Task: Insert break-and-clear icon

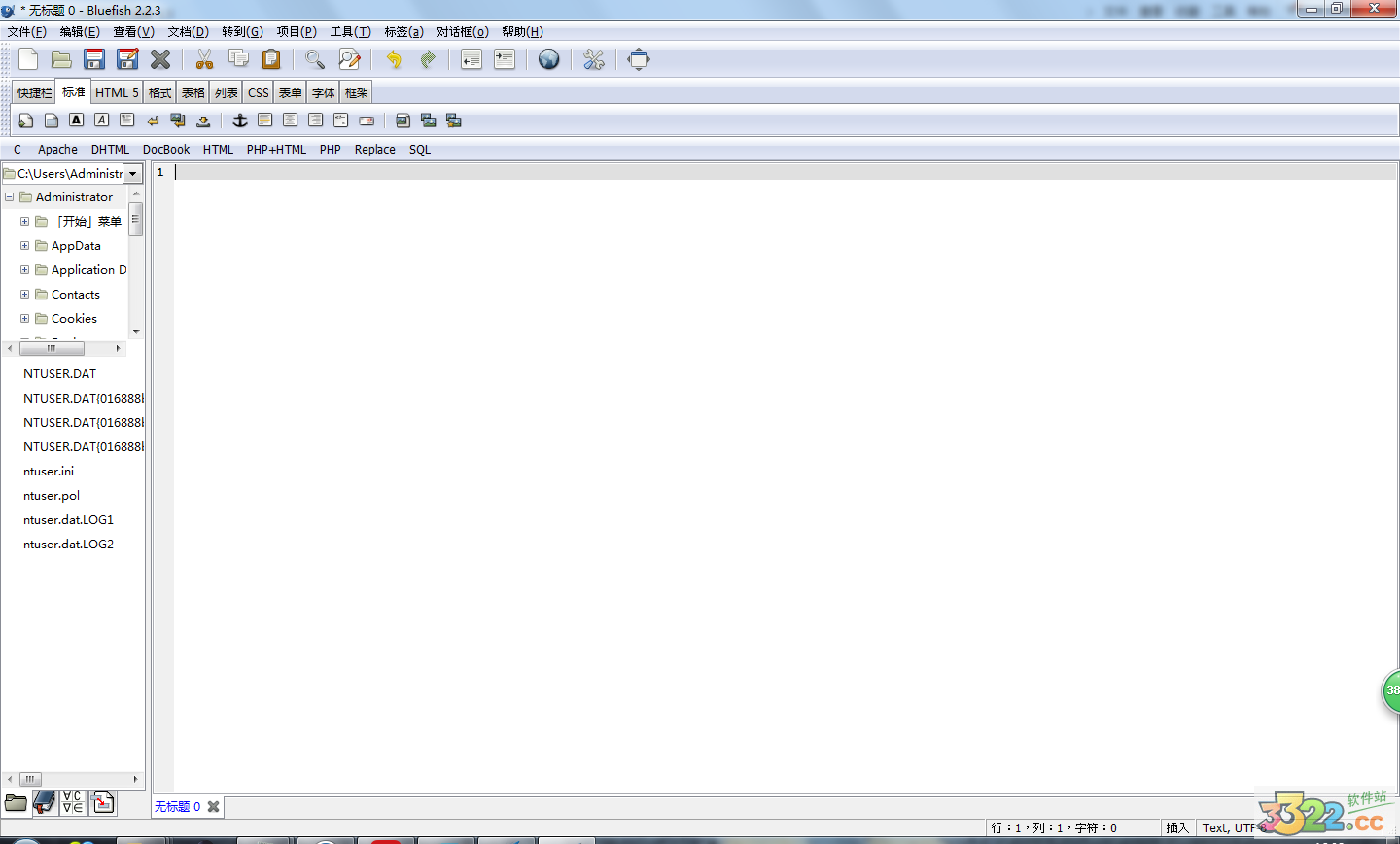Action: 178,121
